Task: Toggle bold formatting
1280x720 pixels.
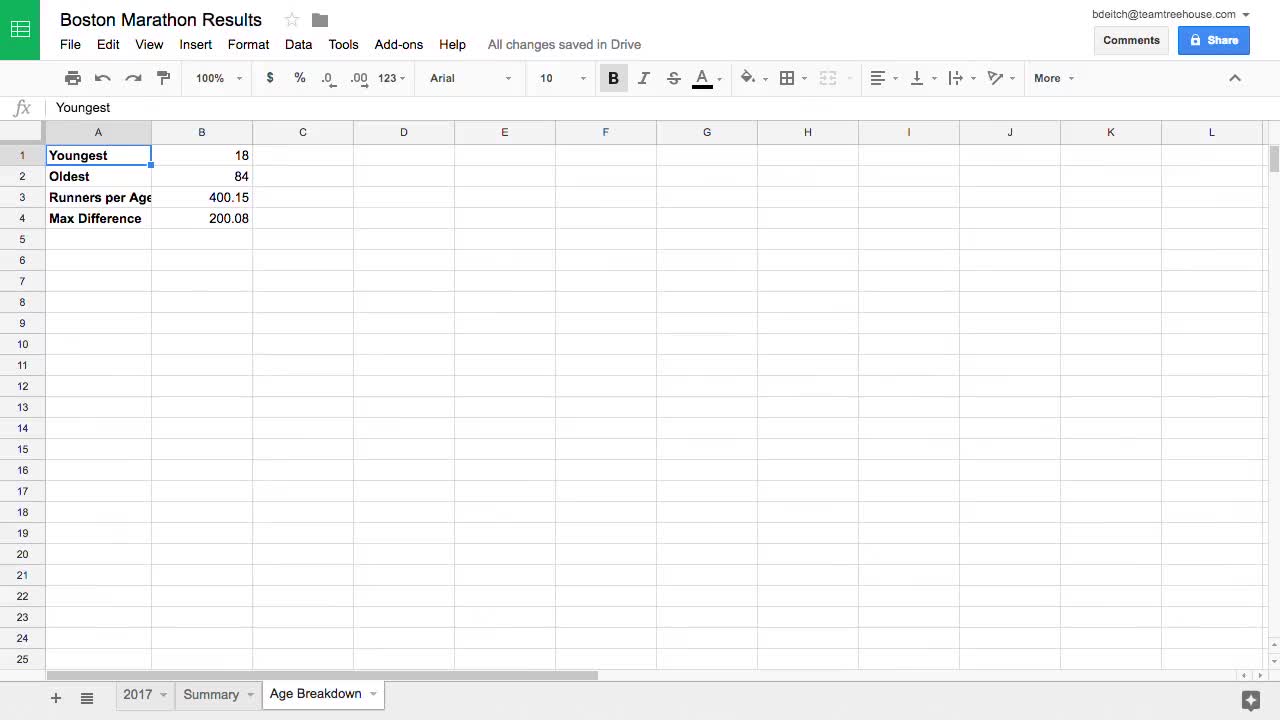Action: click(613, 78)
